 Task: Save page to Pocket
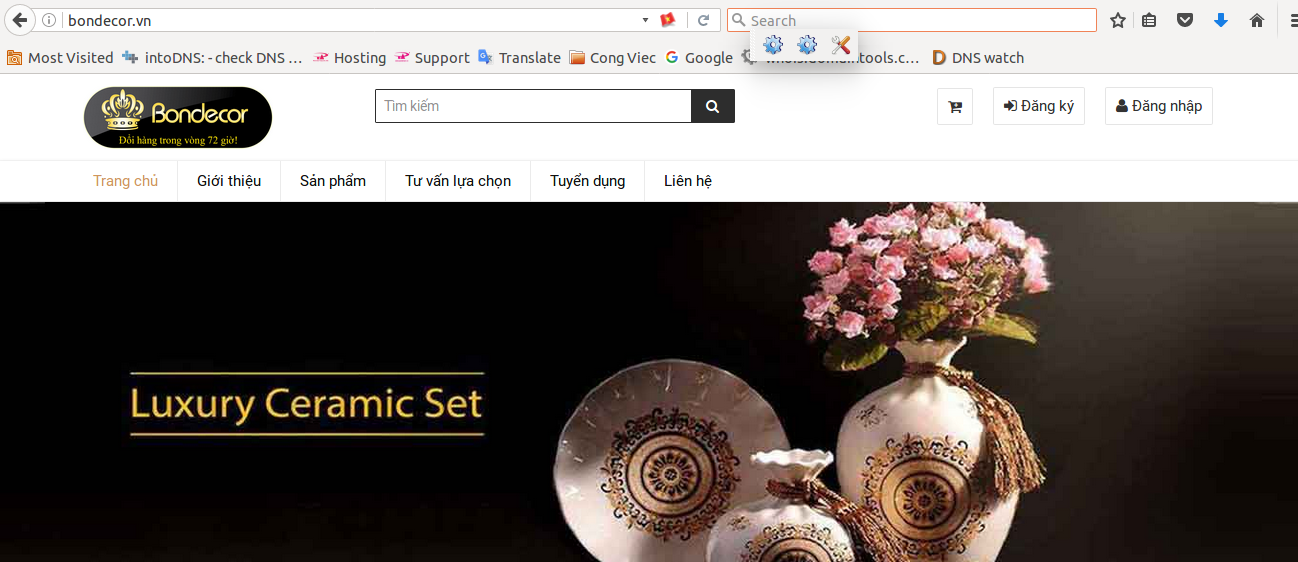[1185, 20]
